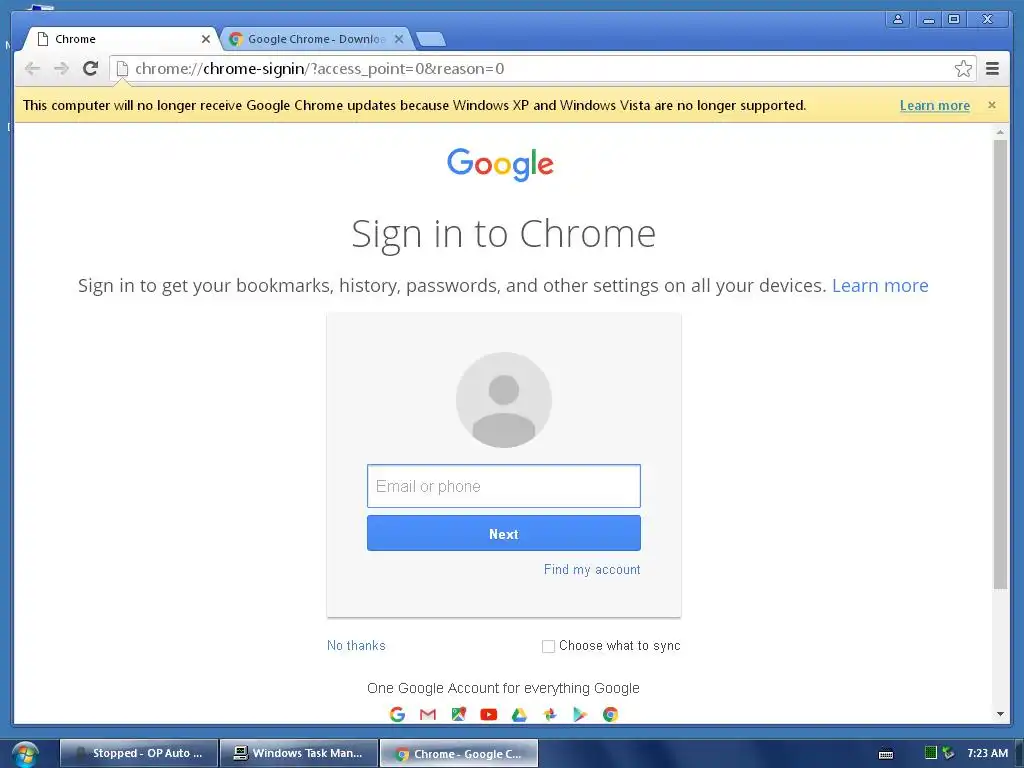Click the Google search G icon
Image resolution: width=1024 pixels, height=768 pixels.
tap(397, 714)
